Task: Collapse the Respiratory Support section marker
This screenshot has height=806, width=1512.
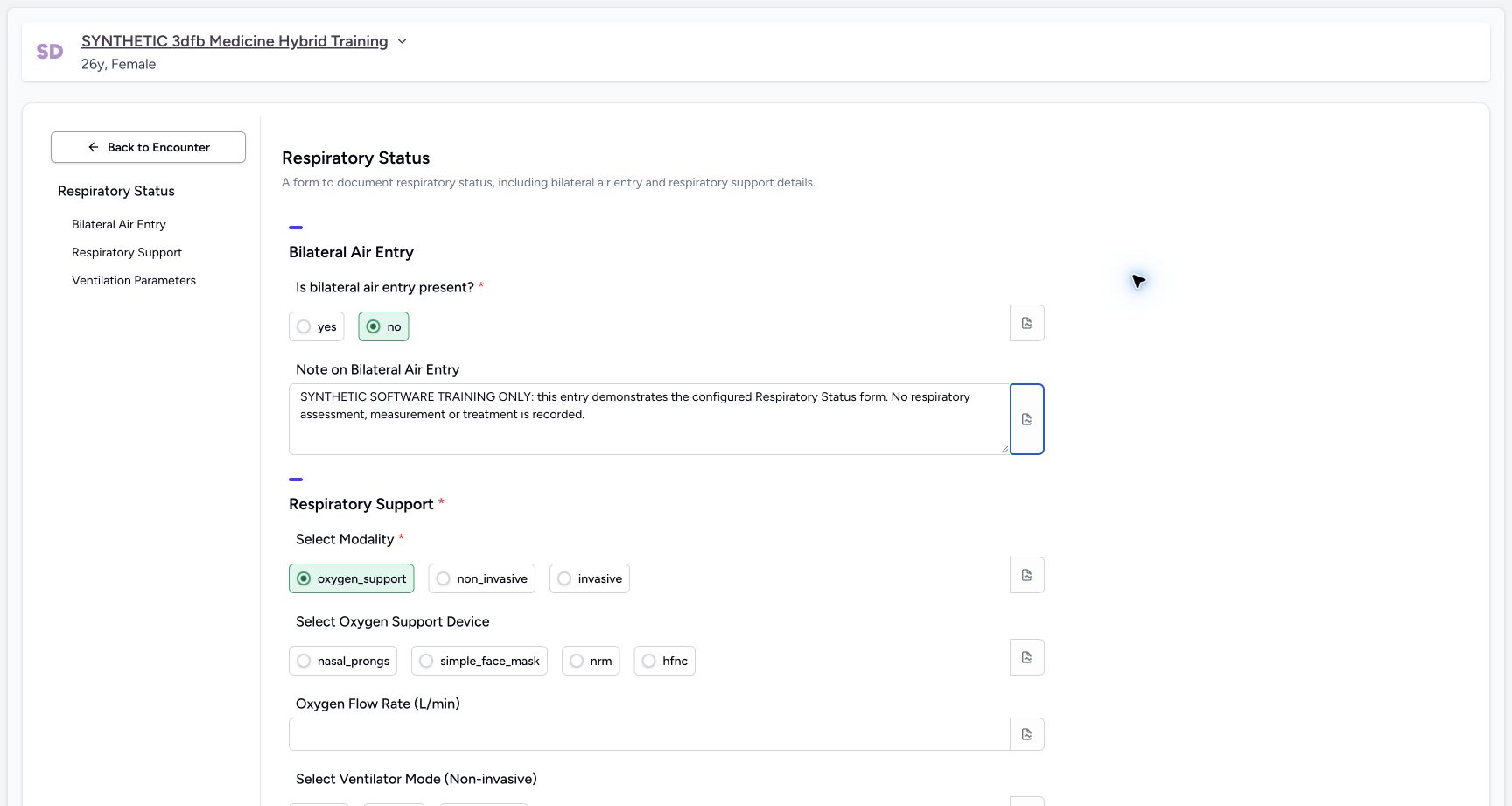Action: tap(296, 480)
